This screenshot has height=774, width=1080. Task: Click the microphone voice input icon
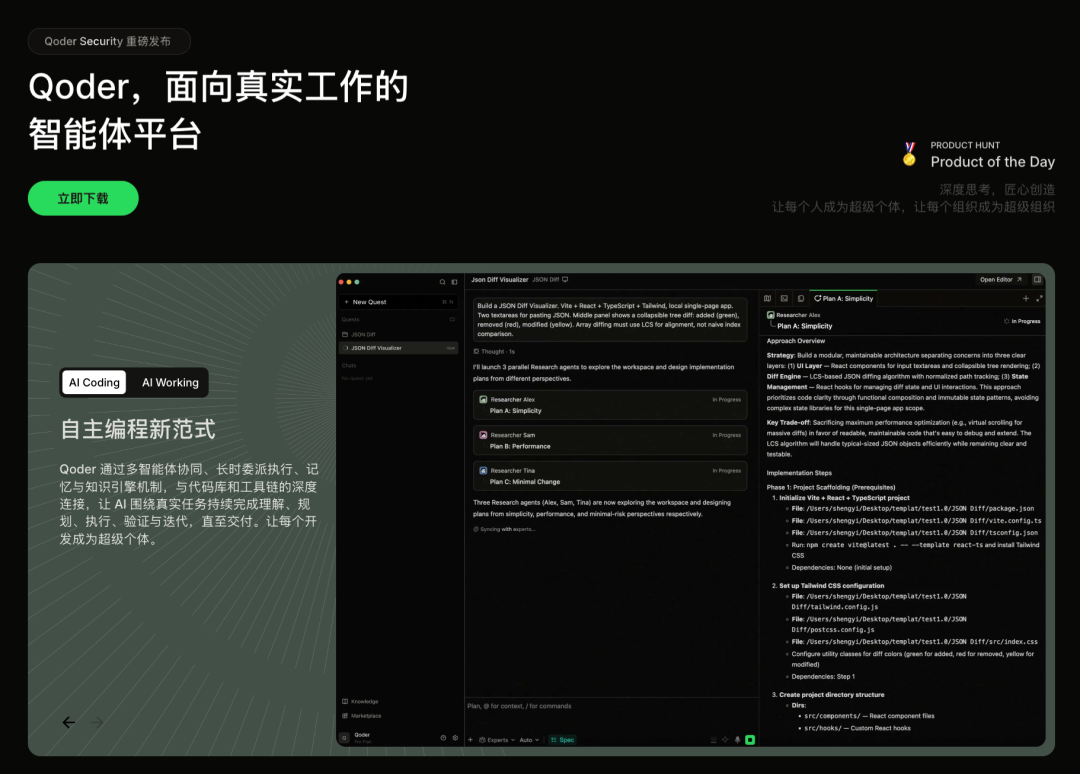coord(738,740)
